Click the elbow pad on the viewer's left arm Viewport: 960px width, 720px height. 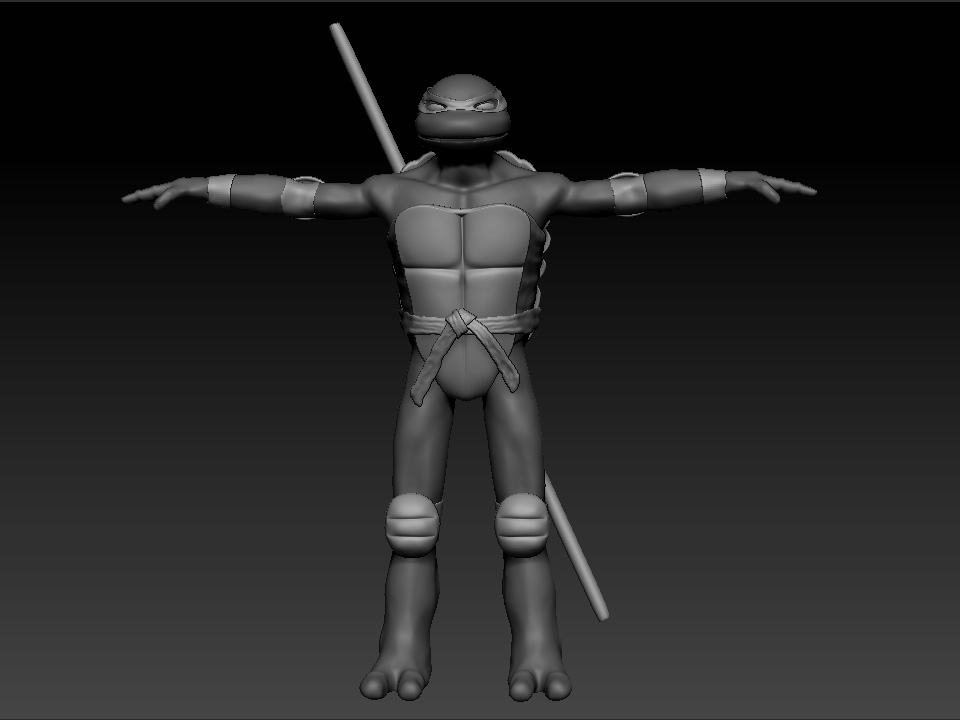click(x=301, y=197)
